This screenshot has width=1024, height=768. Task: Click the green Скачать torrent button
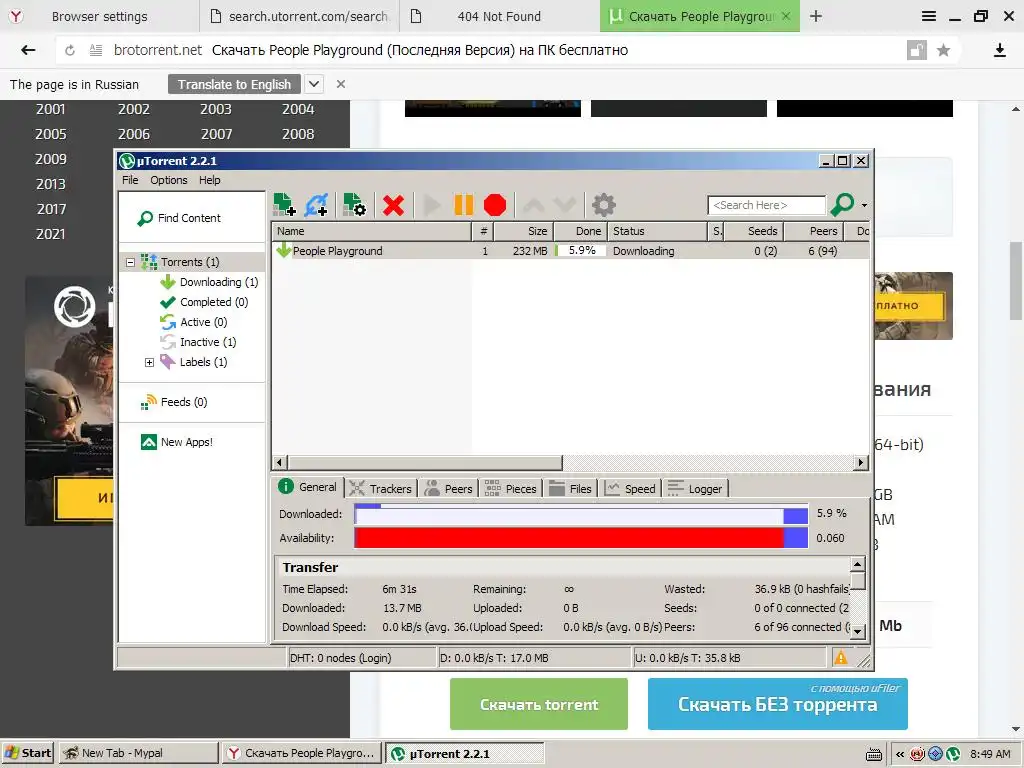click(539, 705)
